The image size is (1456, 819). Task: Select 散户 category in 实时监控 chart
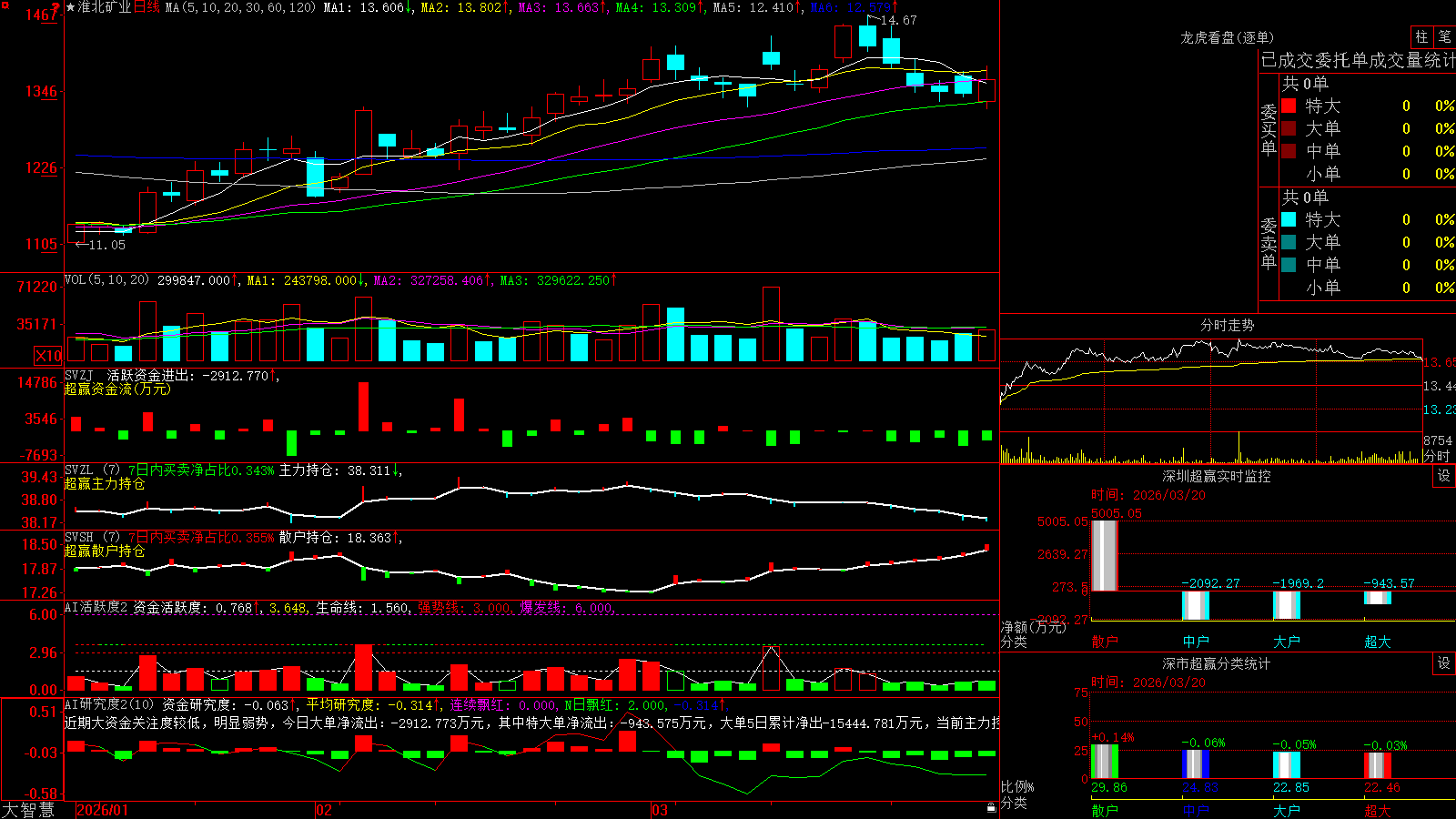1105,642
